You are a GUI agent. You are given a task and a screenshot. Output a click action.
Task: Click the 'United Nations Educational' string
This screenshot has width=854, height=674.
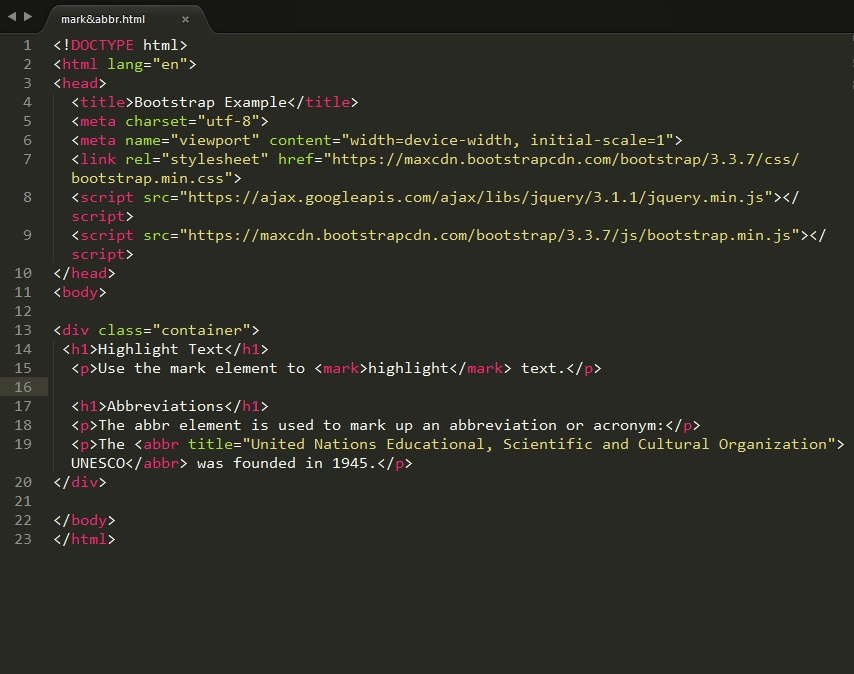coord(368,444)
